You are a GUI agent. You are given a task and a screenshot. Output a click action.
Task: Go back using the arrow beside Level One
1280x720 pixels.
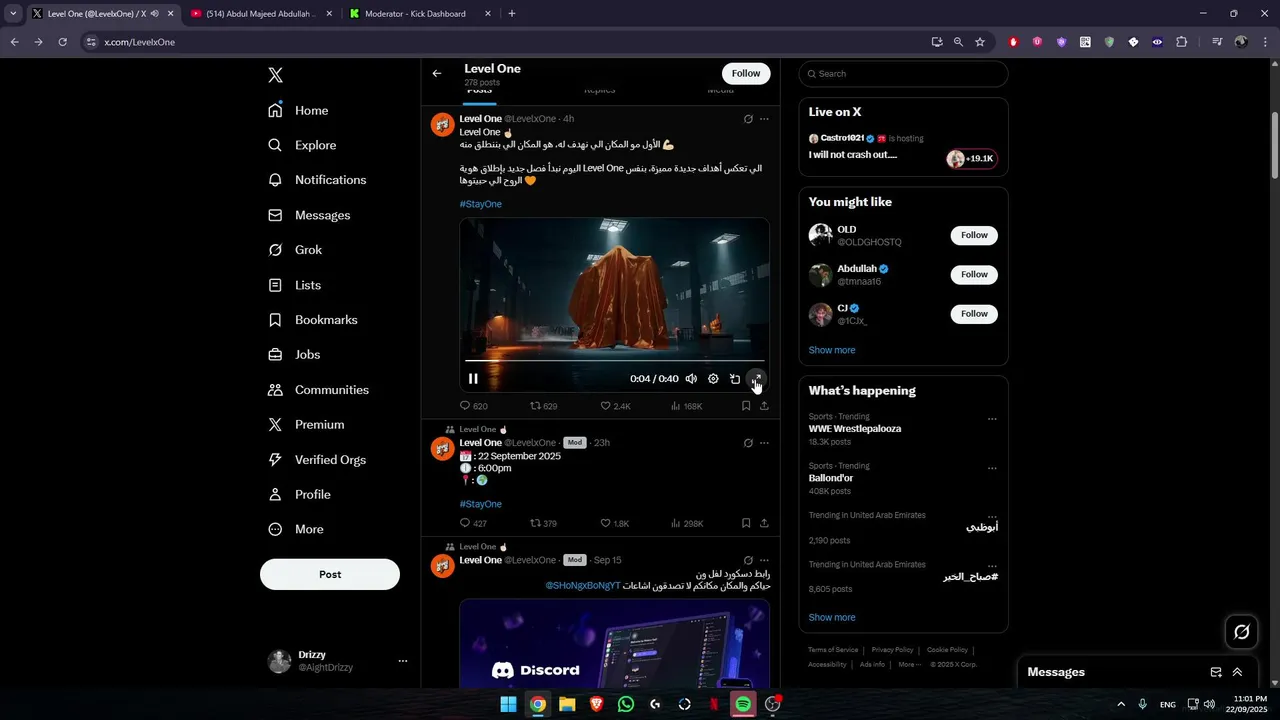pos(437,73)
